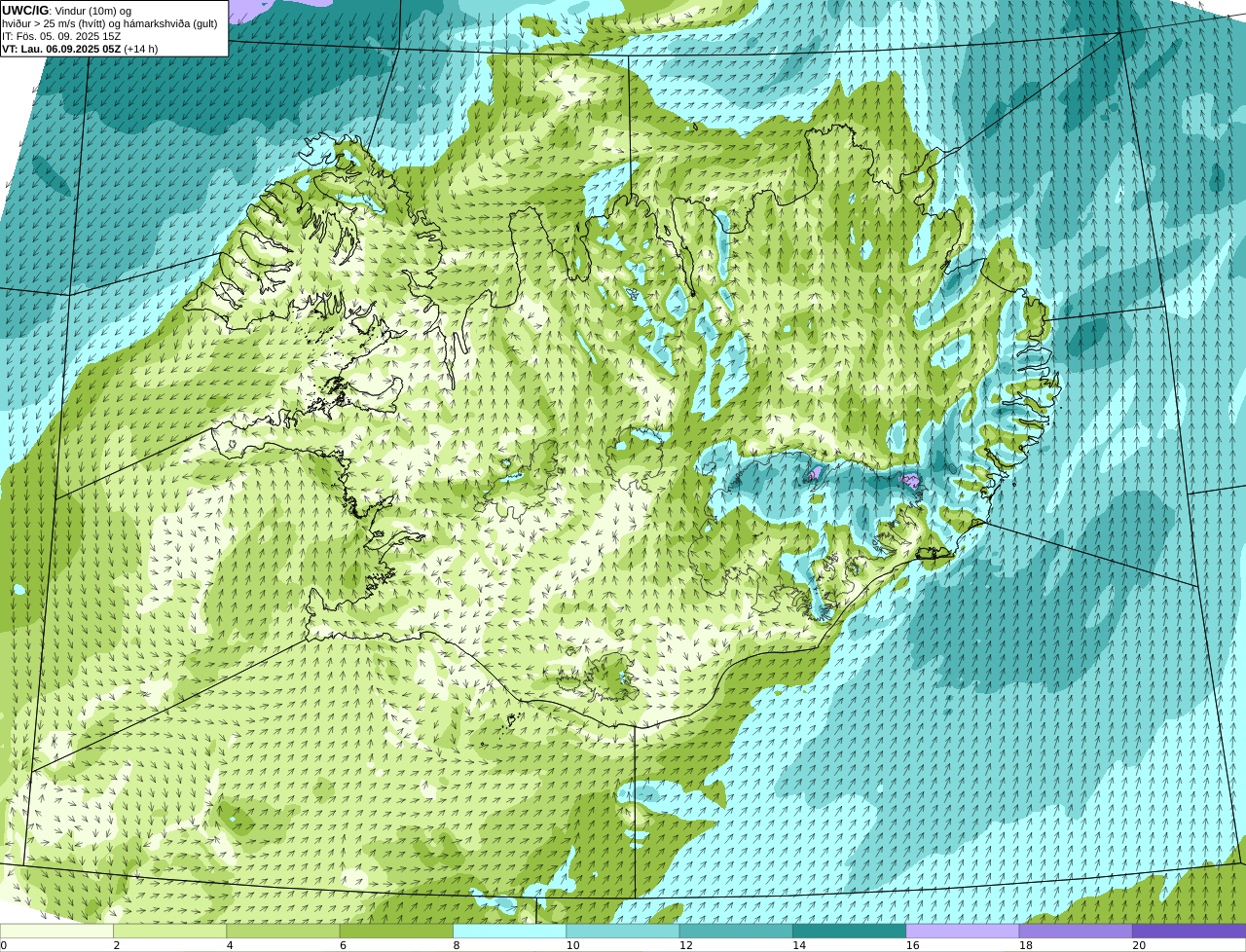Viewport: 1246px width, 952px height.
Task: Click the "16" legend scale label
Action: point(912,945)
